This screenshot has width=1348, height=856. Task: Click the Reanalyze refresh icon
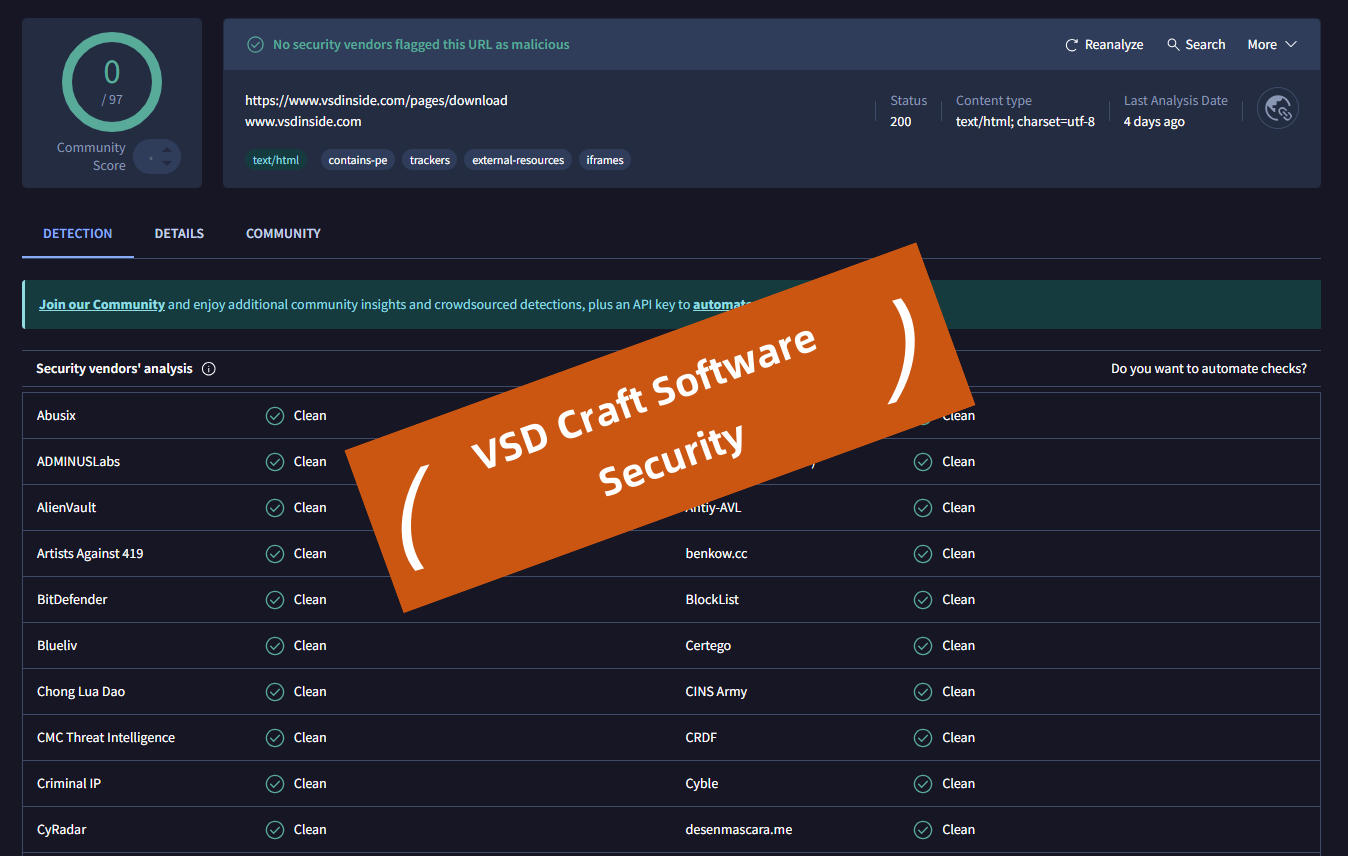pos(1072,45)
